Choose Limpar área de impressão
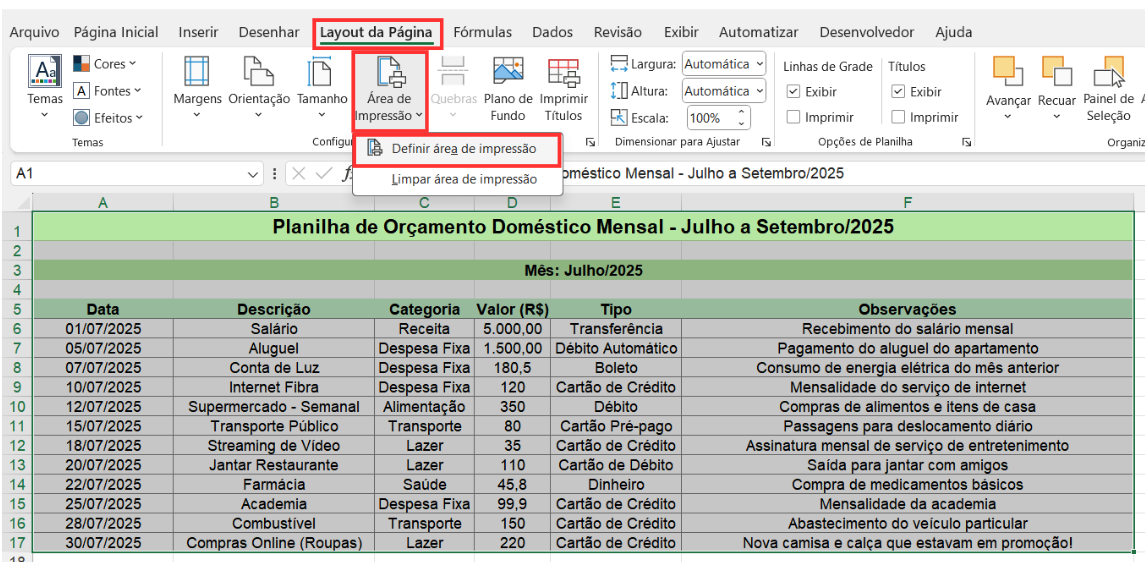 464,179
